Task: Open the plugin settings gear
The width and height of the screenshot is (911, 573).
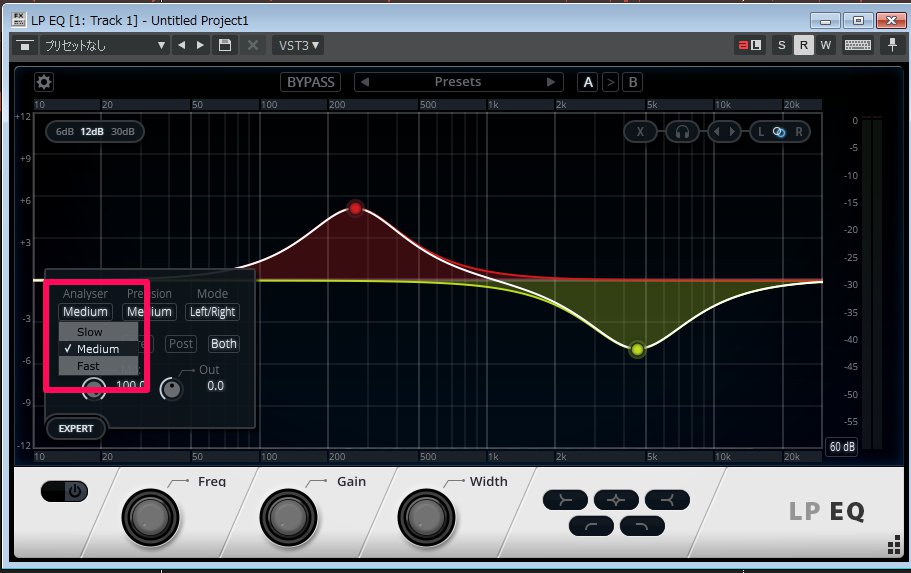Action: pos(44,82)
